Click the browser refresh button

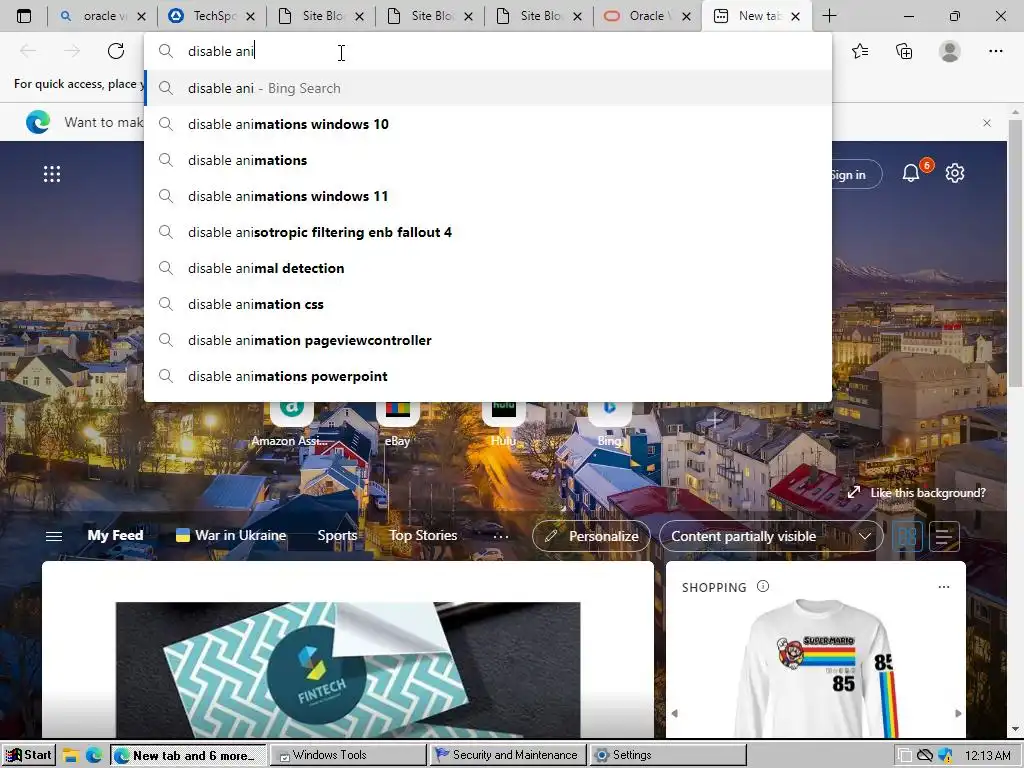116,51
